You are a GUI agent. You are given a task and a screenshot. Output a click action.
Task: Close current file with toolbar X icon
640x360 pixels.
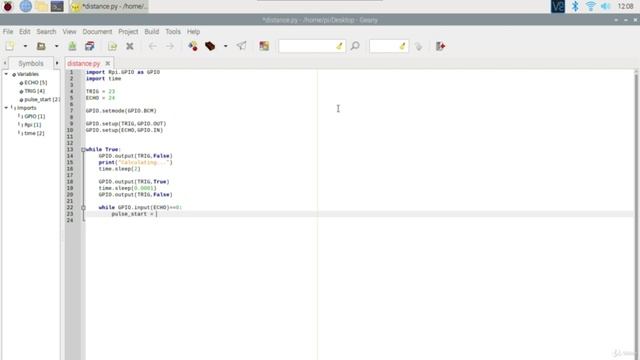pyautogui.click(x=130, y=46)
